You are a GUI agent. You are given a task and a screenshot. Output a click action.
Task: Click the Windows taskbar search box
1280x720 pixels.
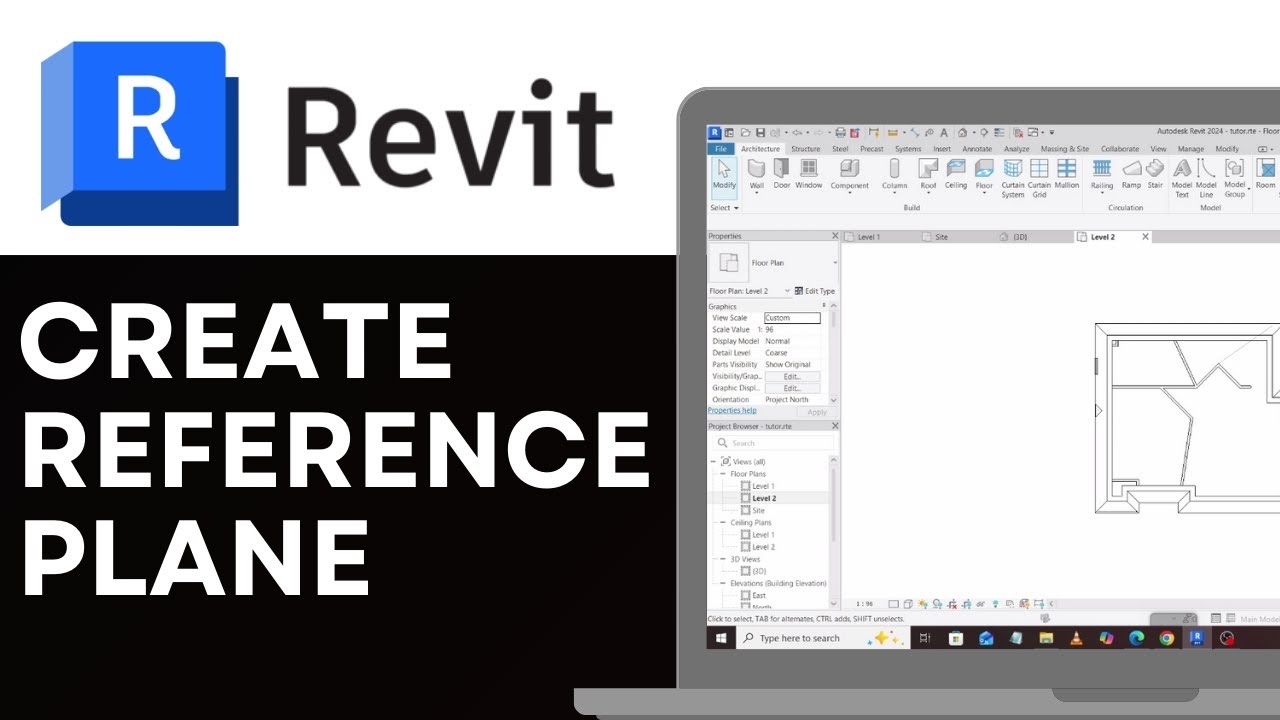coord(822,638)
